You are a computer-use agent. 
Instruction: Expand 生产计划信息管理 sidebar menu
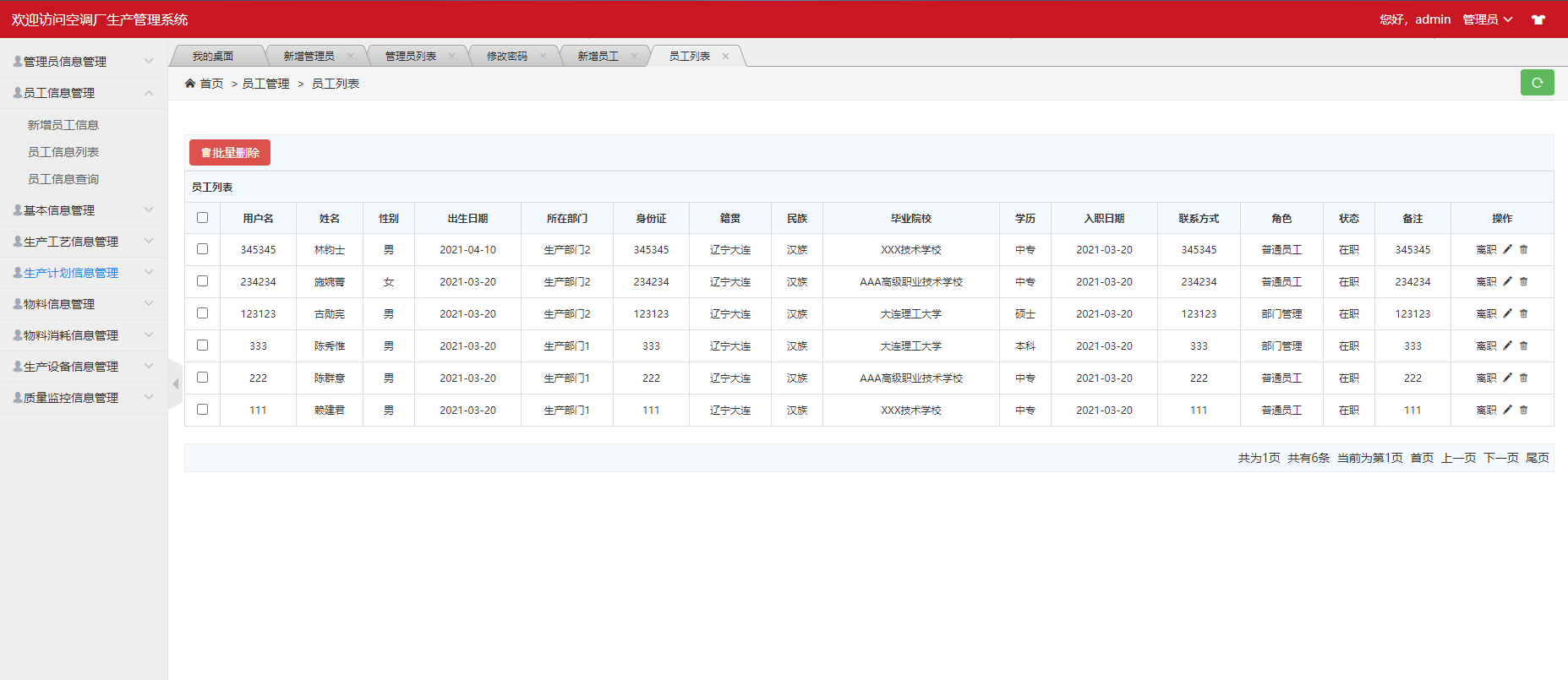point(84,273)
